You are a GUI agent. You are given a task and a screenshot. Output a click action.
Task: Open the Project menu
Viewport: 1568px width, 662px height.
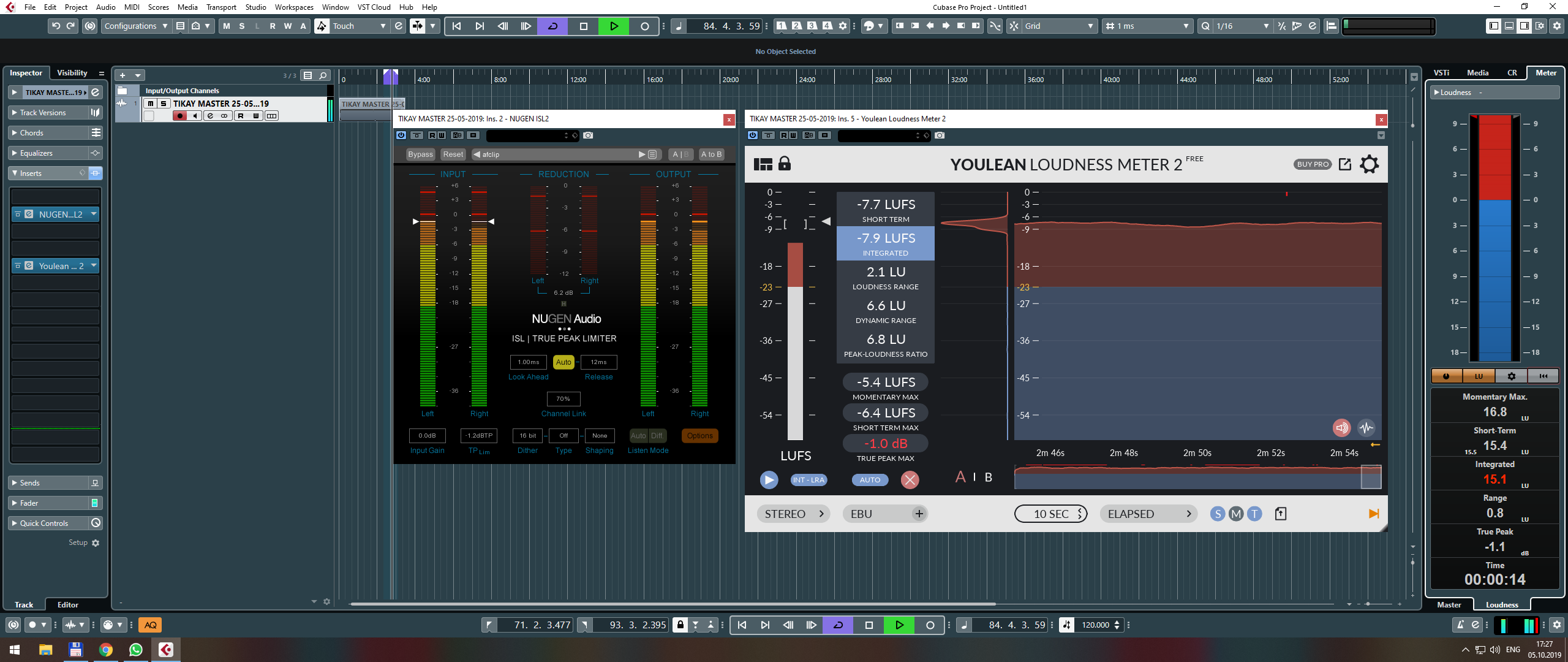76,7
